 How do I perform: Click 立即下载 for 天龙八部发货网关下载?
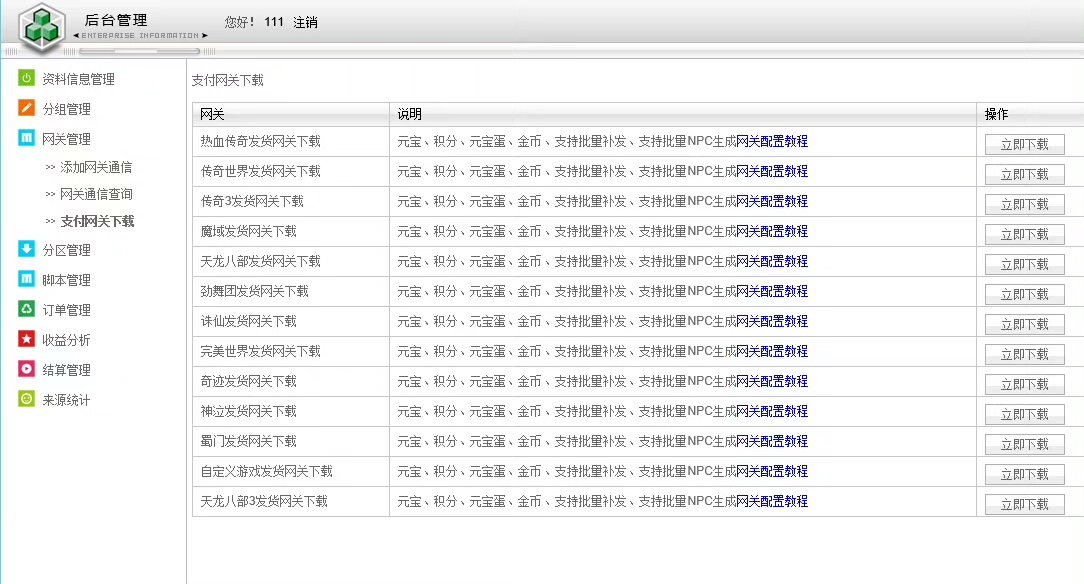click(x=1025, y=264)
